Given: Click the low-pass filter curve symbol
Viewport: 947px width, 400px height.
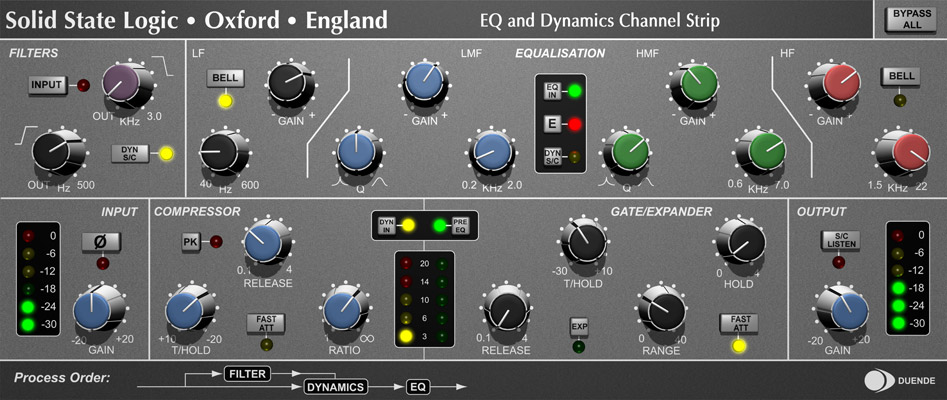Looking at the screenshot, I should click(162, 66).
